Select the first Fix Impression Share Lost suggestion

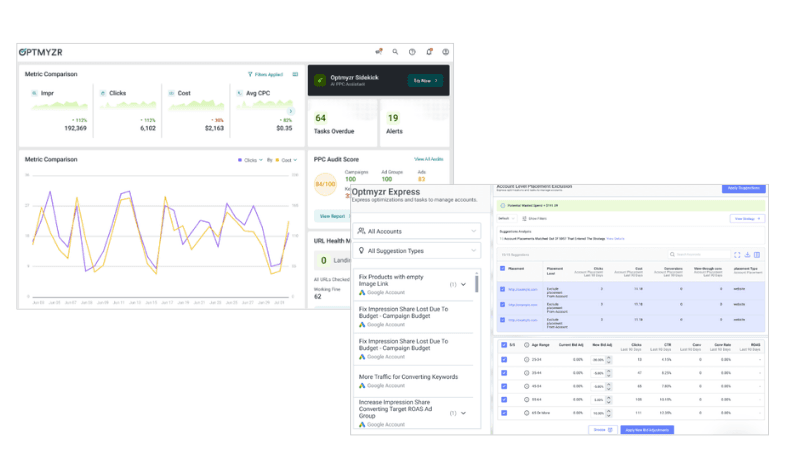click(x=414, y=316)
